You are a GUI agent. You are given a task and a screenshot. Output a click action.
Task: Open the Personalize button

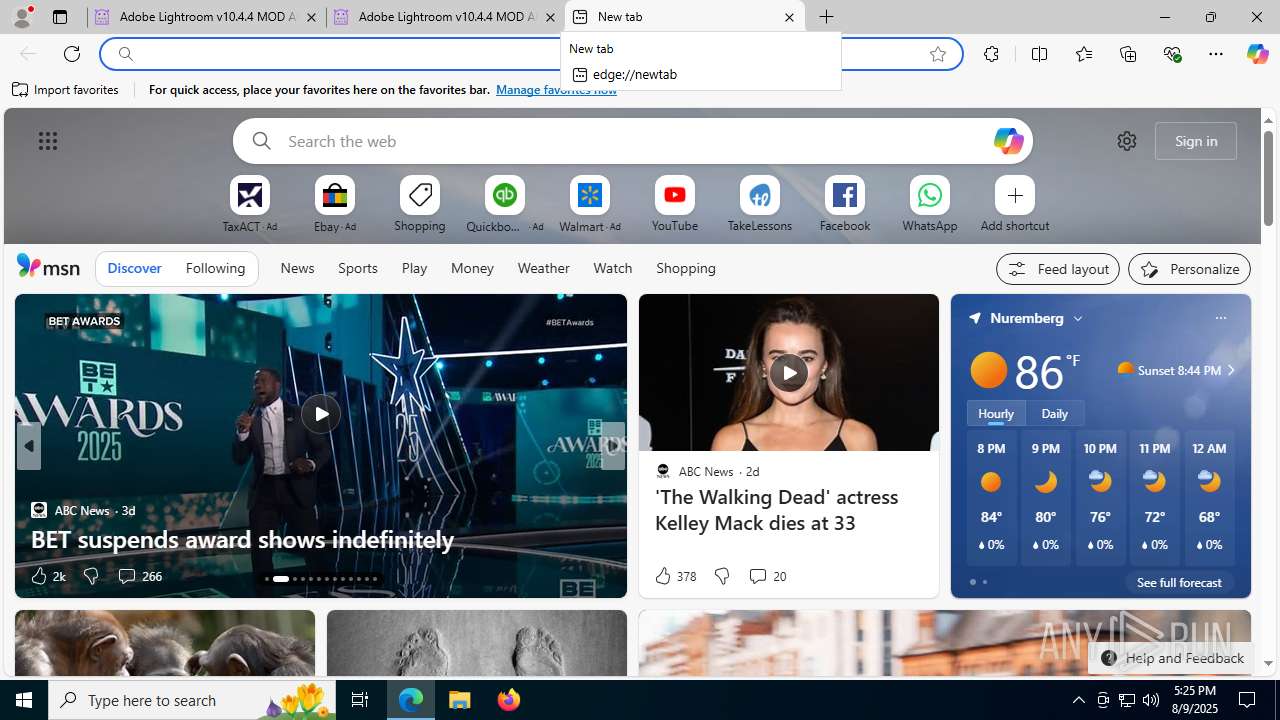1189,269
